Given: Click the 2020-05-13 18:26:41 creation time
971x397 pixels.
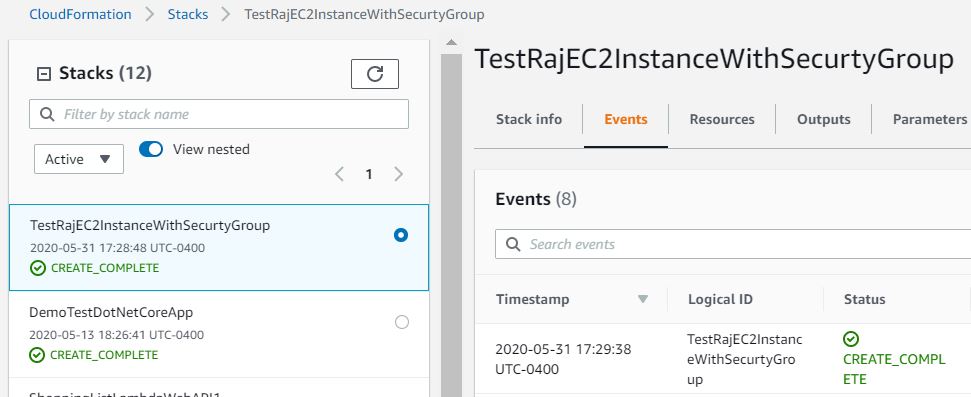Looking at the screenshot, I should tap(116, 335).
